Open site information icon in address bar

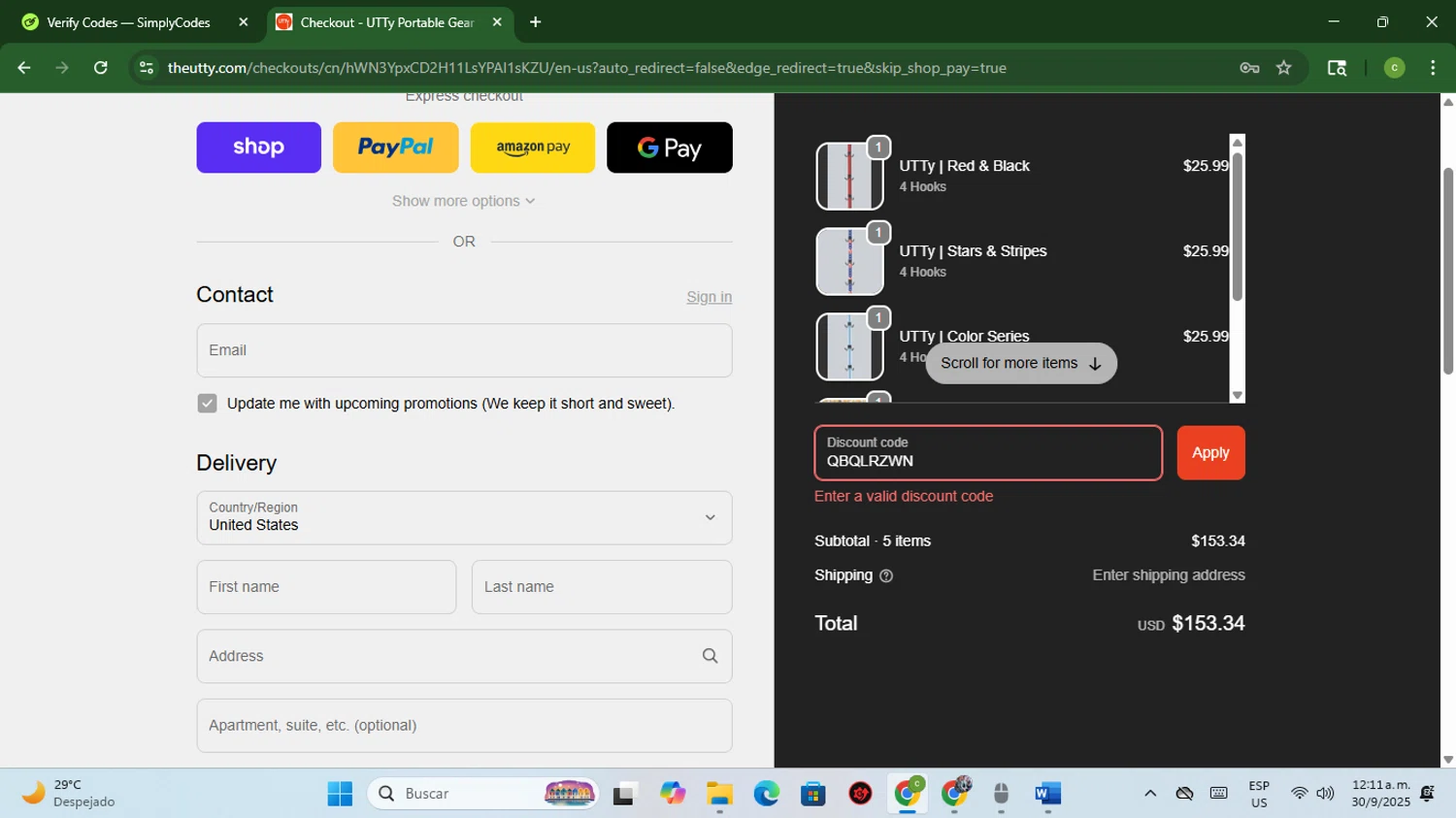[x=147, y=68]
